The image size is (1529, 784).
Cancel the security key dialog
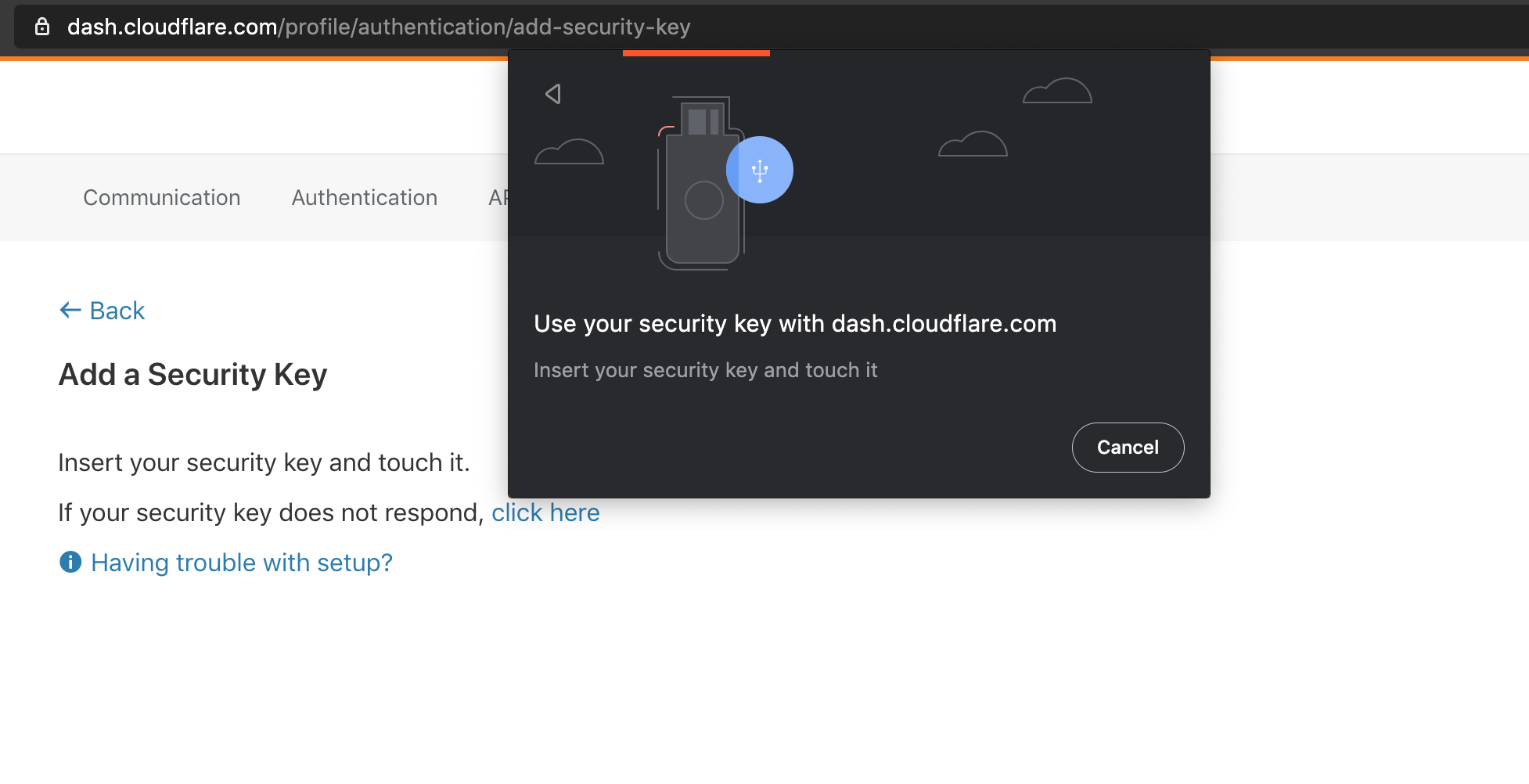[x=1128, y=448]
